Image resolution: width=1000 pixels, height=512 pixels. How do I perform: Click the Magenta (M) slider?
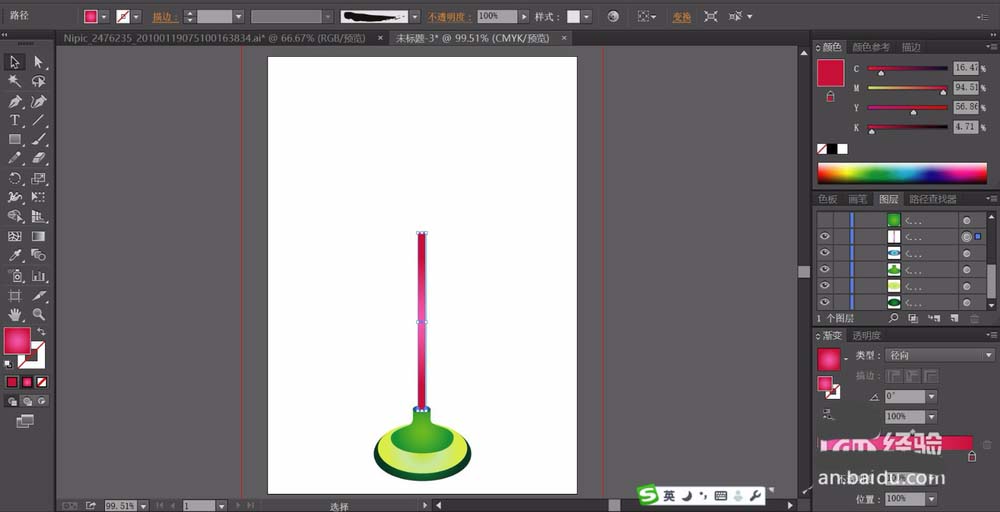[x=908, y=88]
